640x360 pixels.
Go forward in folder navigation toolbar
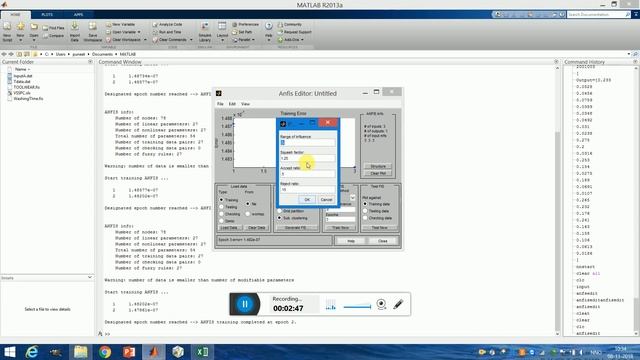click(x=11, y=54)
